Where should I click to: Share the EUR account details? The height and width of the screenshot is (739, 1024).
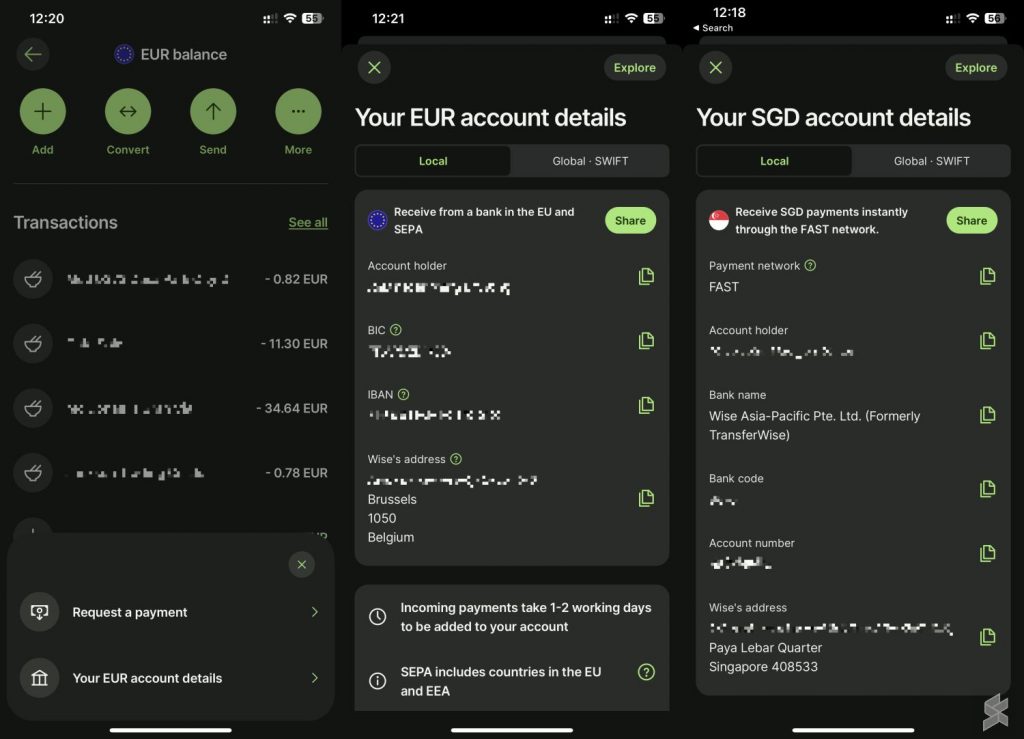pyautogui.click(x=630, y=221)
